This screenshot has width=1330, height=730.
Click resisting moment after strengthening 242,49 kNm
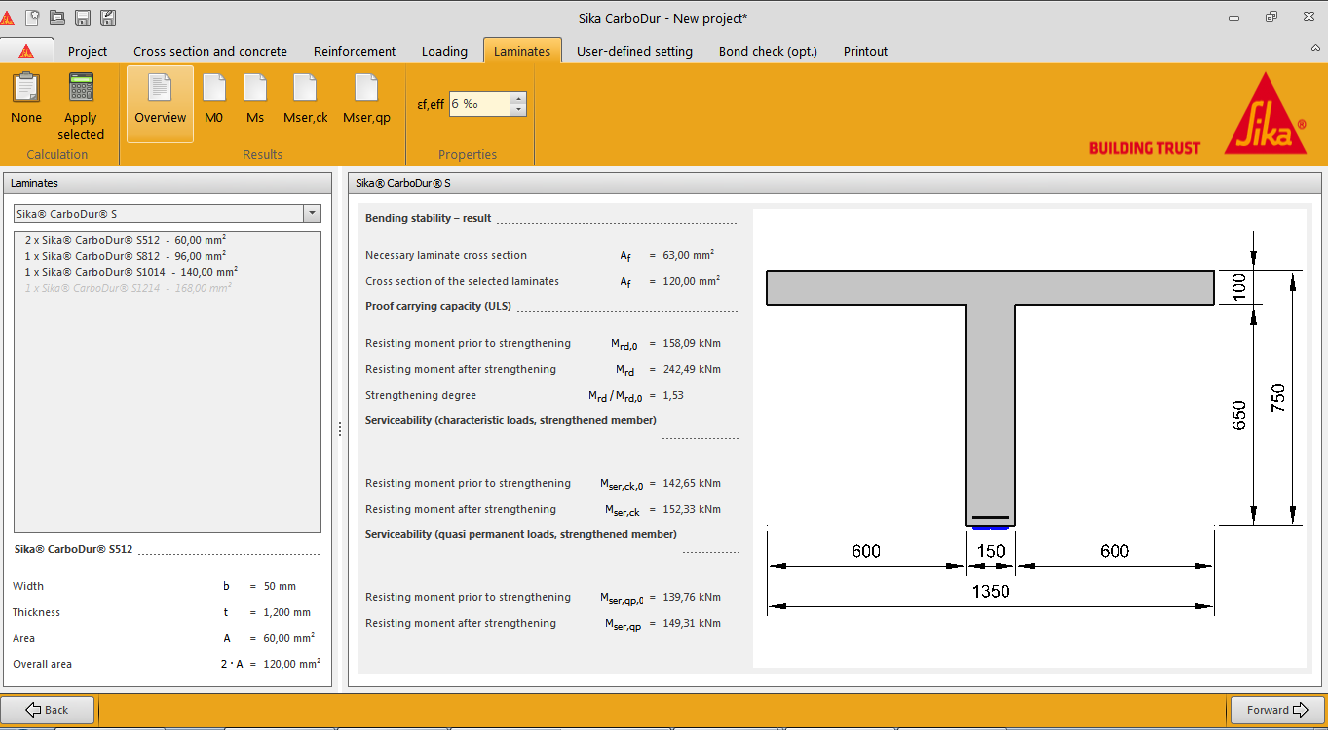click(691, 370)
